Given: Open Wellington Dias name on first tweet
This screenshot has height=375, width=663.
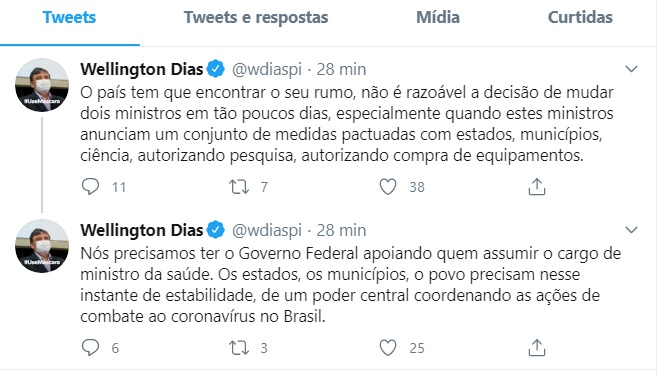Looking at the screenshot, I should click(142, 69).
